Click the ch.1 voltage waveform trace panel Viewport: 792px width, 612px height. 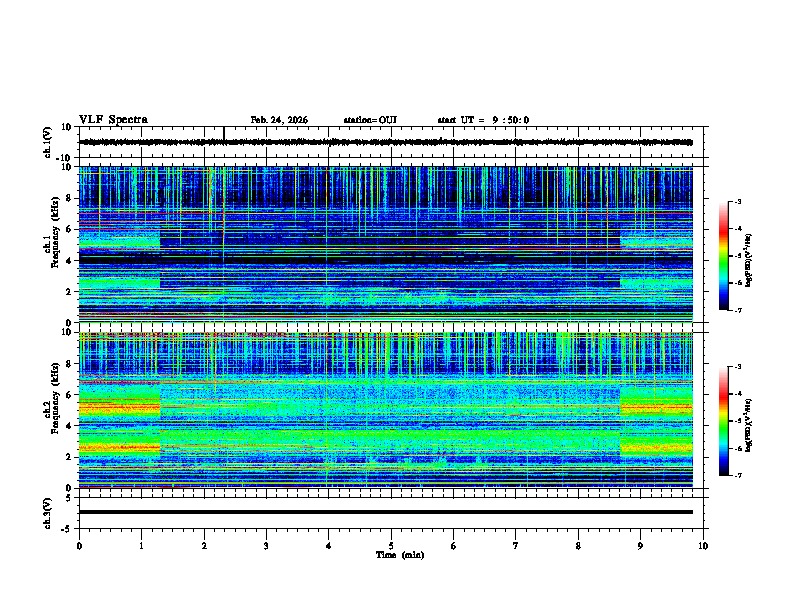(x=393, y=142)
